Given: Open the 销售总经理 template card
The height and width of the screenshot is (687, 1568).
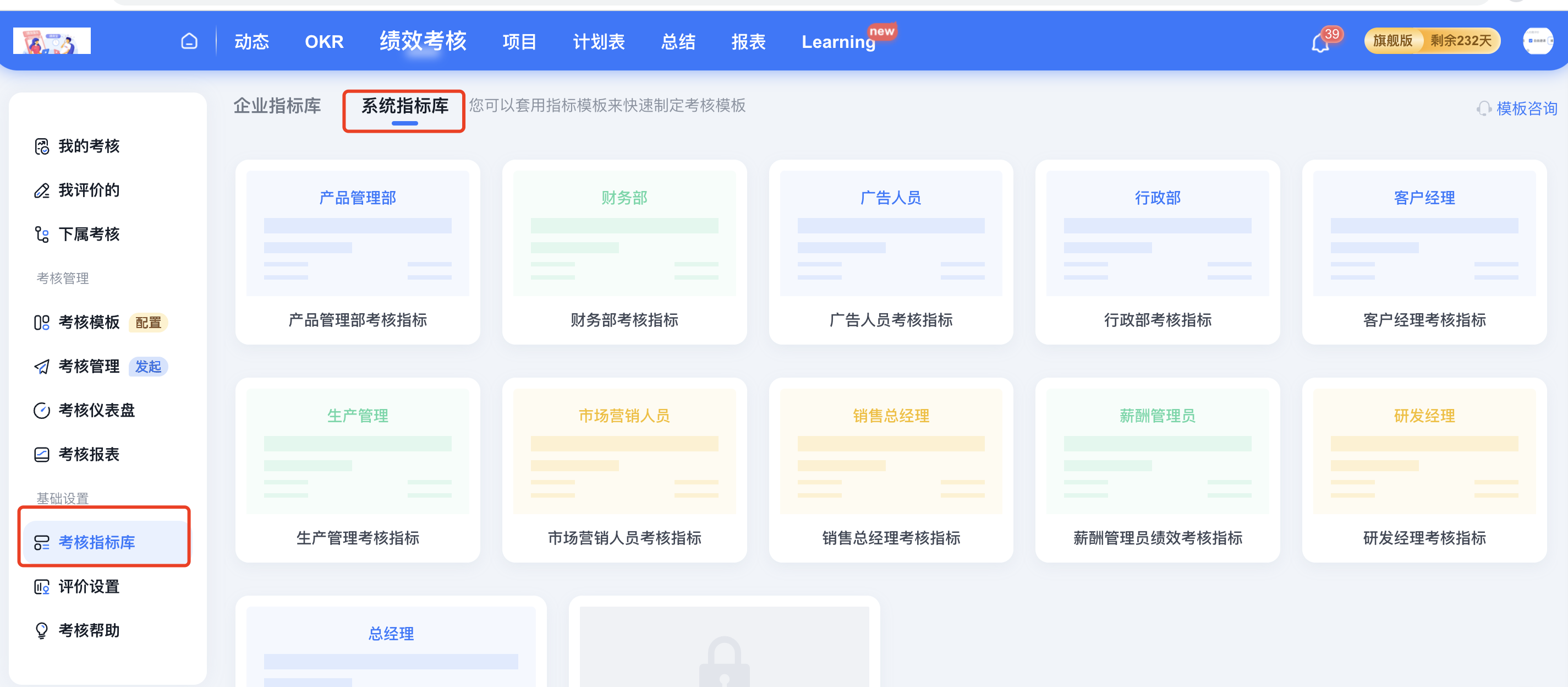Looking at the screenshot, I should coord(891,470).
